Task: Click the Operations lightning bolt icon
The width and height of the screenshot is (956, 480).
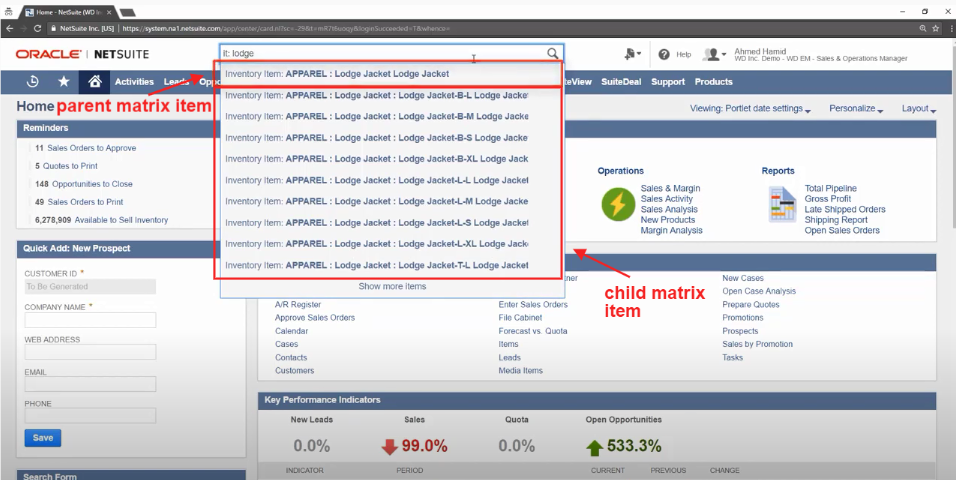Action: (618, 204)
